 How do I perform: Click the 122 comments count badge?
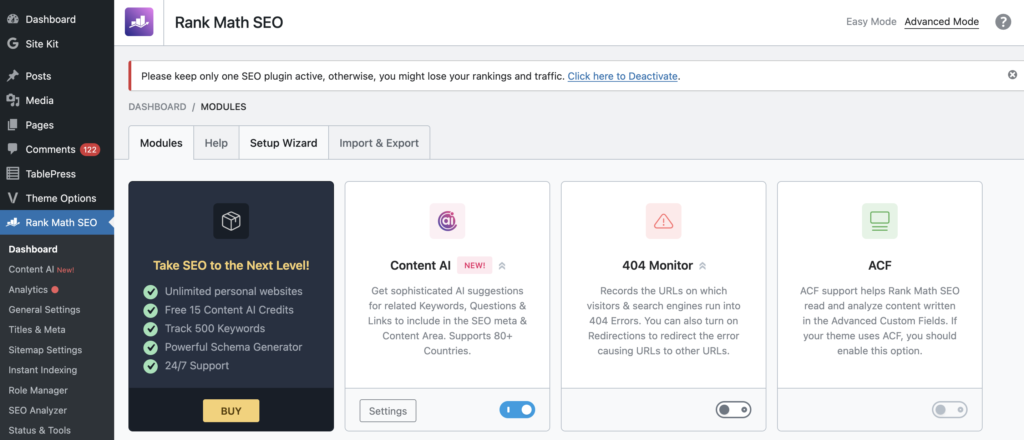point(89,149)
